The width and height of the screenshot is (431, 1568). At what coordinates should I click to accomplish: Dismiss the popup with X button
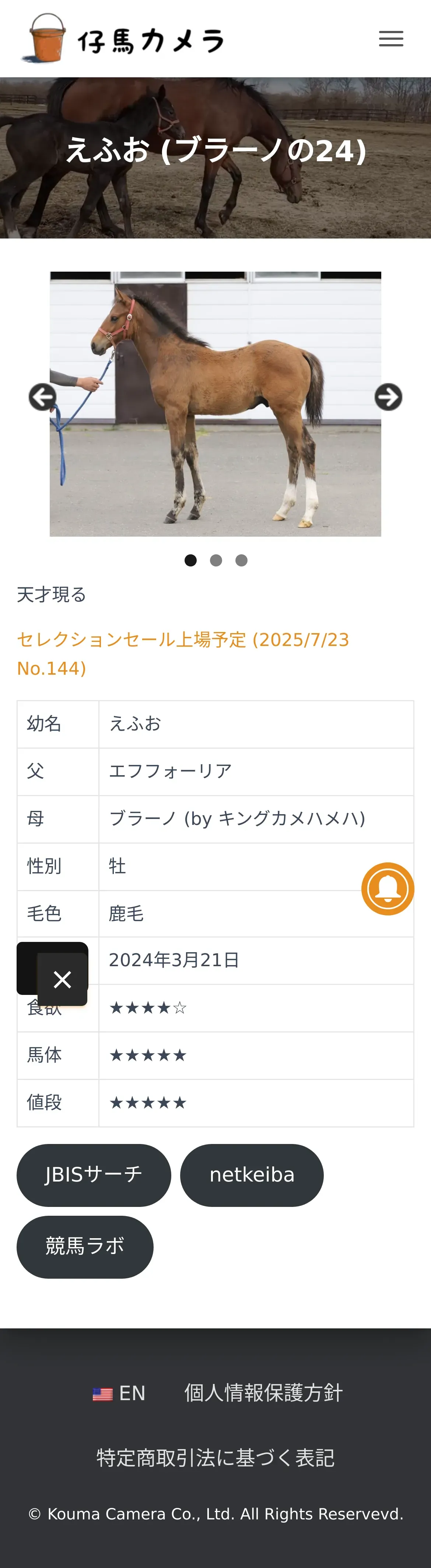tap(62, 979)
